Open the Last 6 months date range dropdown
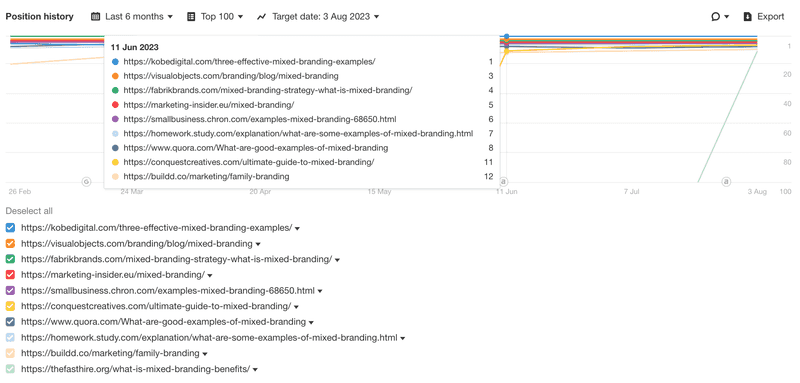Image resolution: width=800 pixels, height=383 pixels. pyautogui.click(x=132, y=16)
